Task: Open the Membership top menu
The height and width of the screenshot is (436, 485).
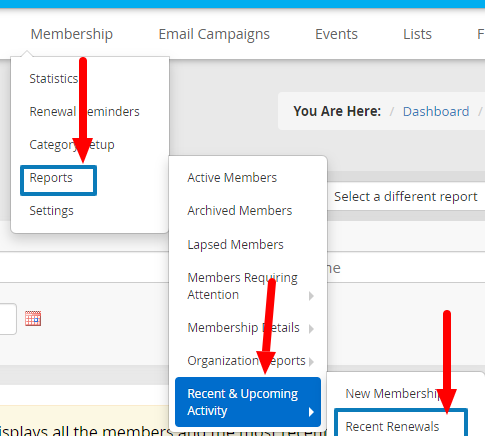Action: (72, 34)
